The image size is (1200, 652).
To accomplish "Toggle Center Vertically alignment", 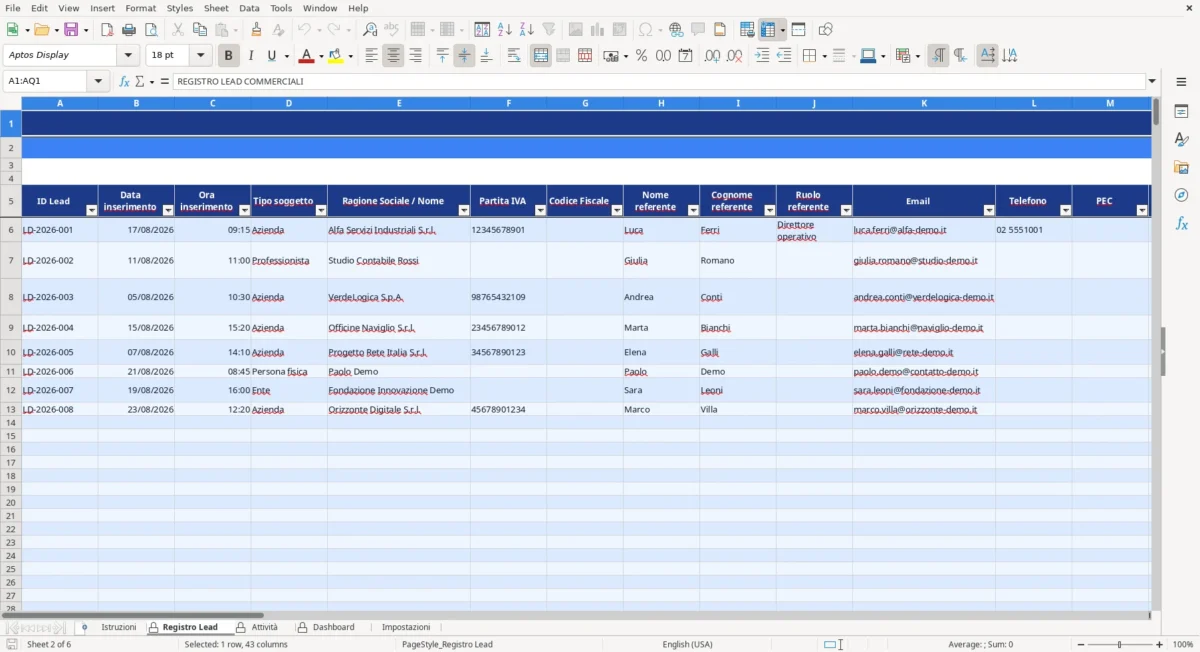I will 464,56.
